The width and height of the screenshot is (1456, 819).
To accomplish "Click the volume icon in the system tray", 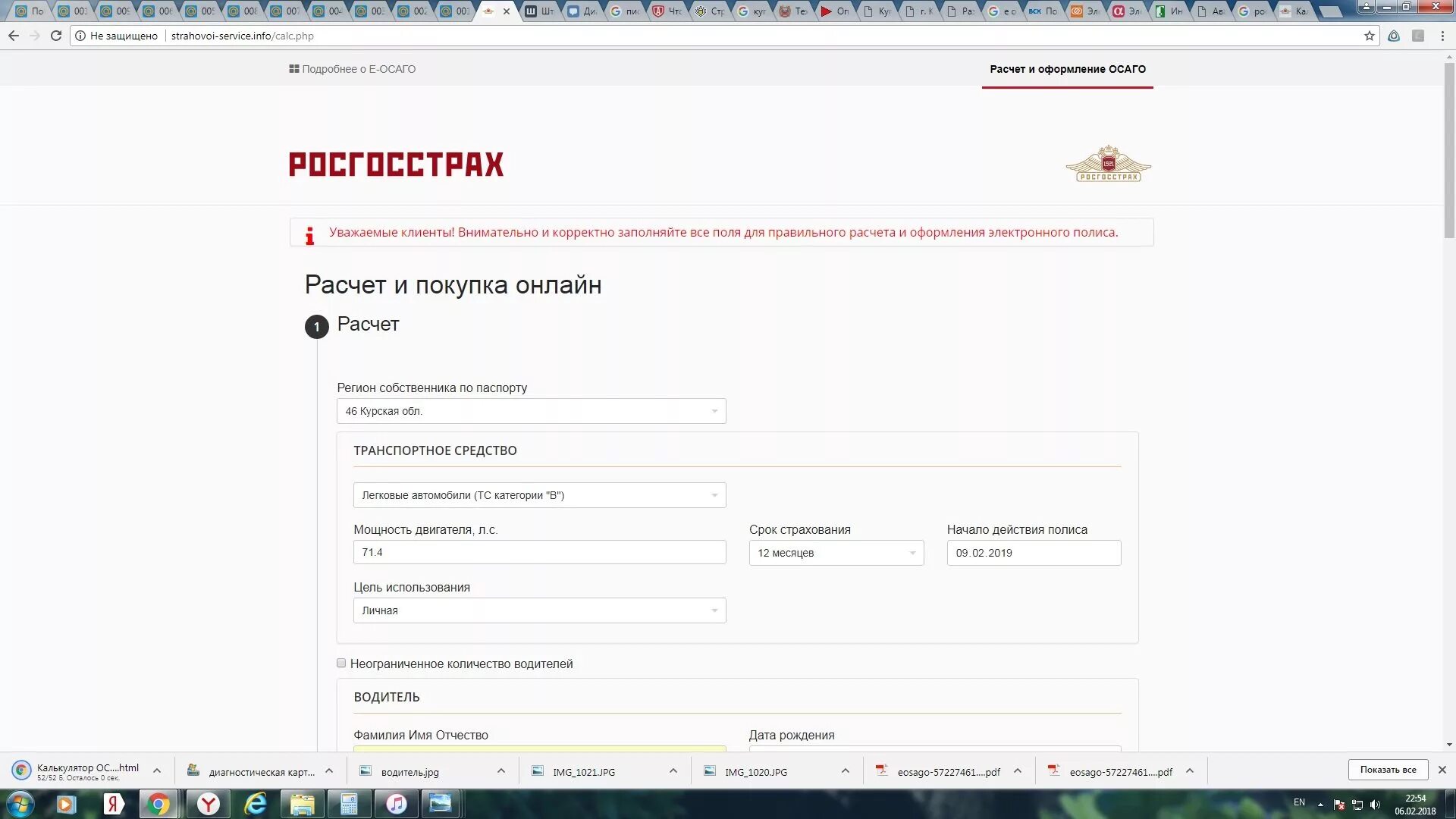I will coord(1376,805).
